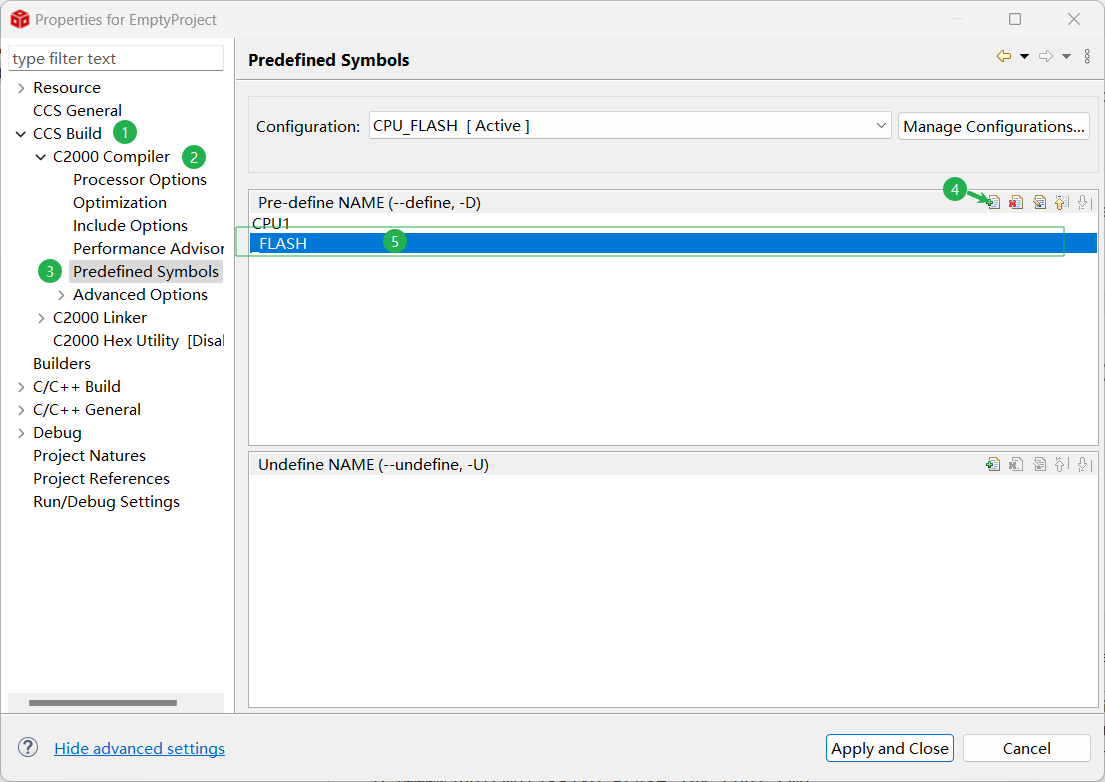Click Edit icon in Pre-define NAME toolbar

[1039, 202]
